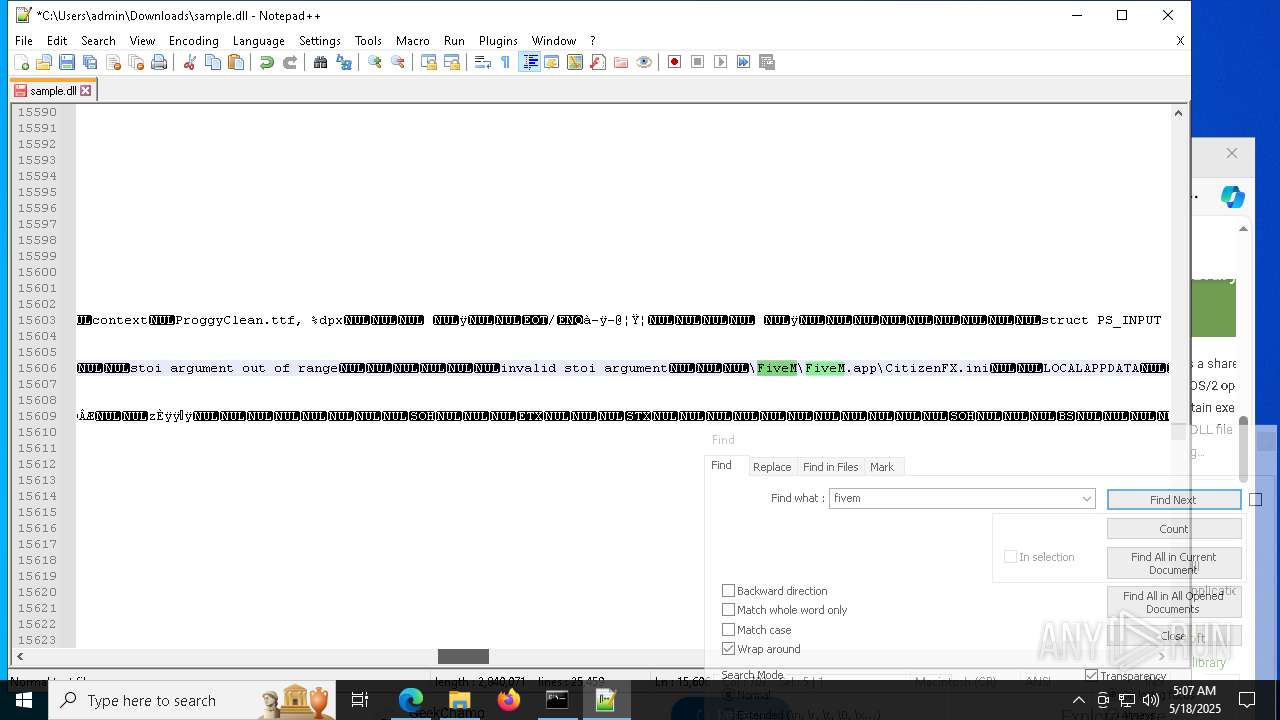Expand the Find what history dropdown

pyautogui.click(x=1086, y=498)
